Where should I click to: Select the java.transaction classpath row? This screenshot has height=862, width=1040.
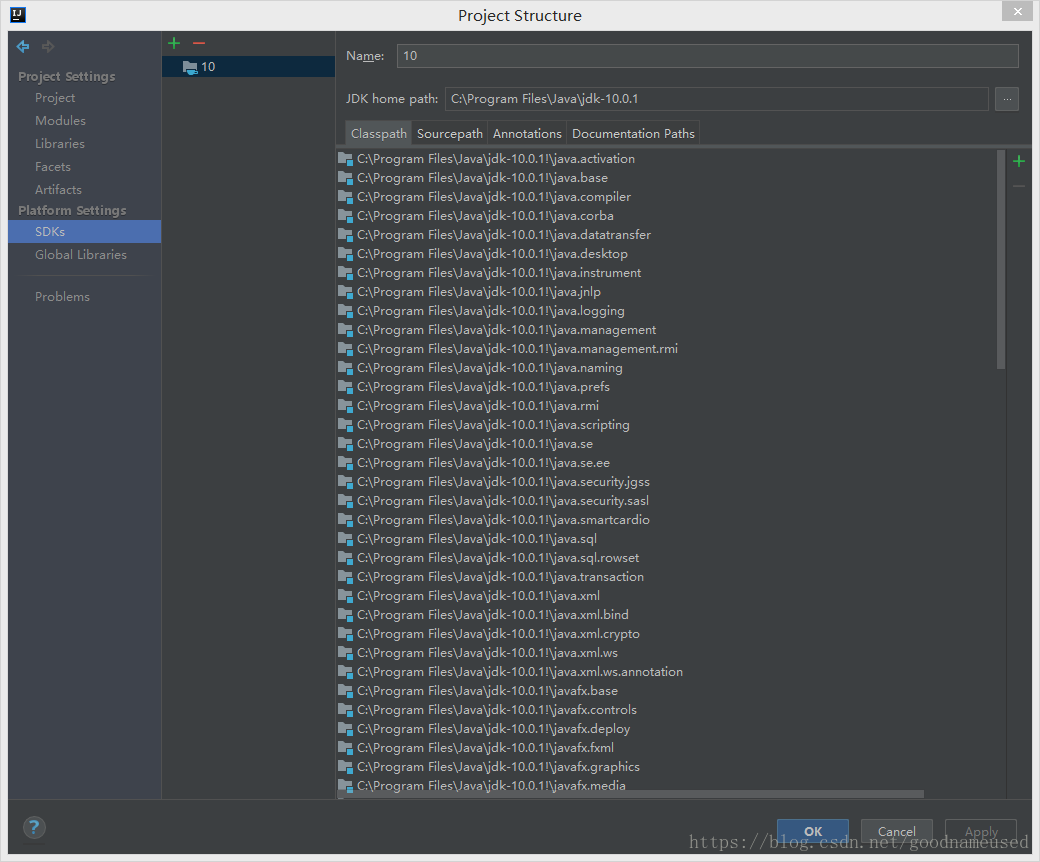(x=667, y=577)
